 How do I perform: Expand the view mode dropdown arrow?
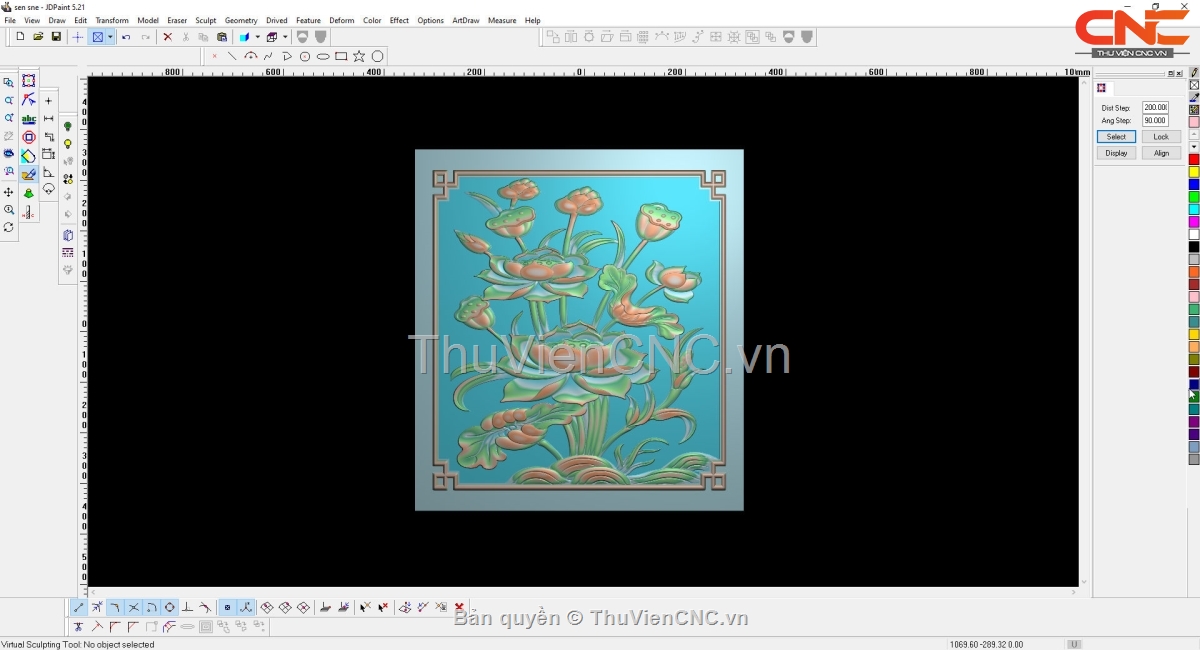click(x=110, y=37)
